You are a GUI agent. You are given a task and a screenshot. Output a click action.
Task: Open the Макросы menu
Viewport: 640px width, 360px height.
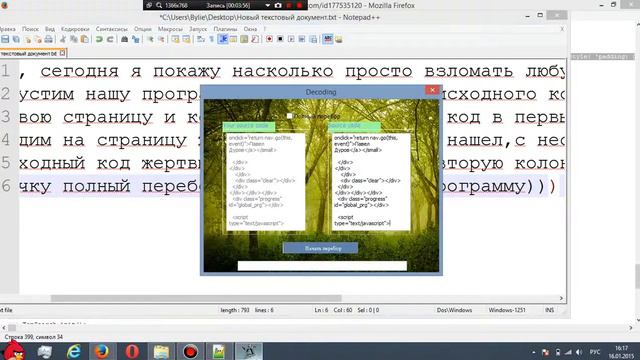[x=170, y=29]
